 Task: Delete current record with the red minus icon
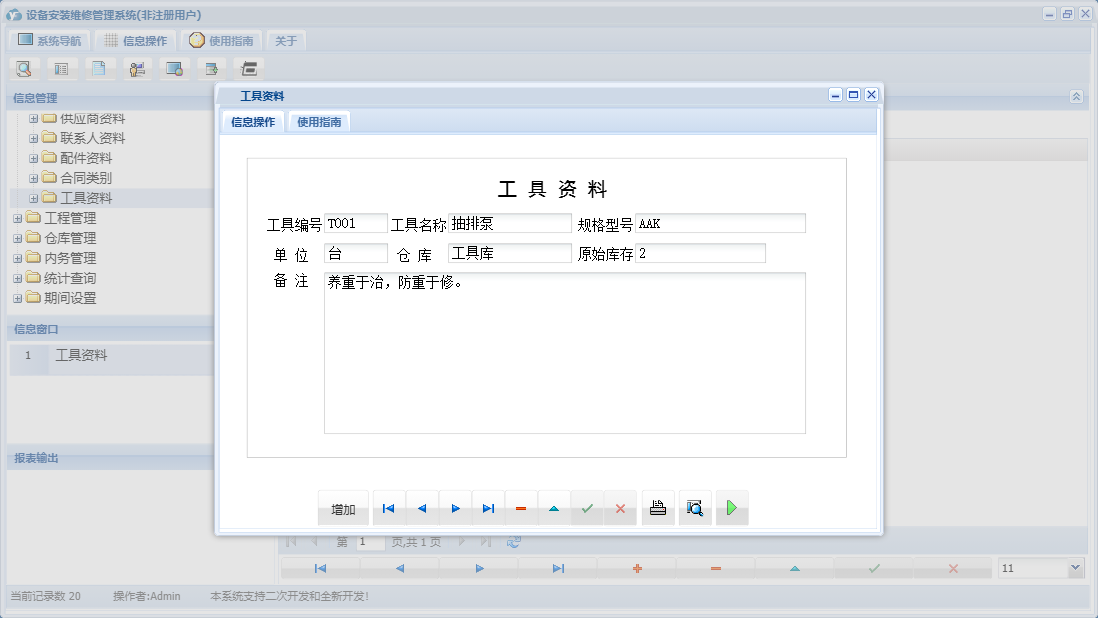(520, 508)
